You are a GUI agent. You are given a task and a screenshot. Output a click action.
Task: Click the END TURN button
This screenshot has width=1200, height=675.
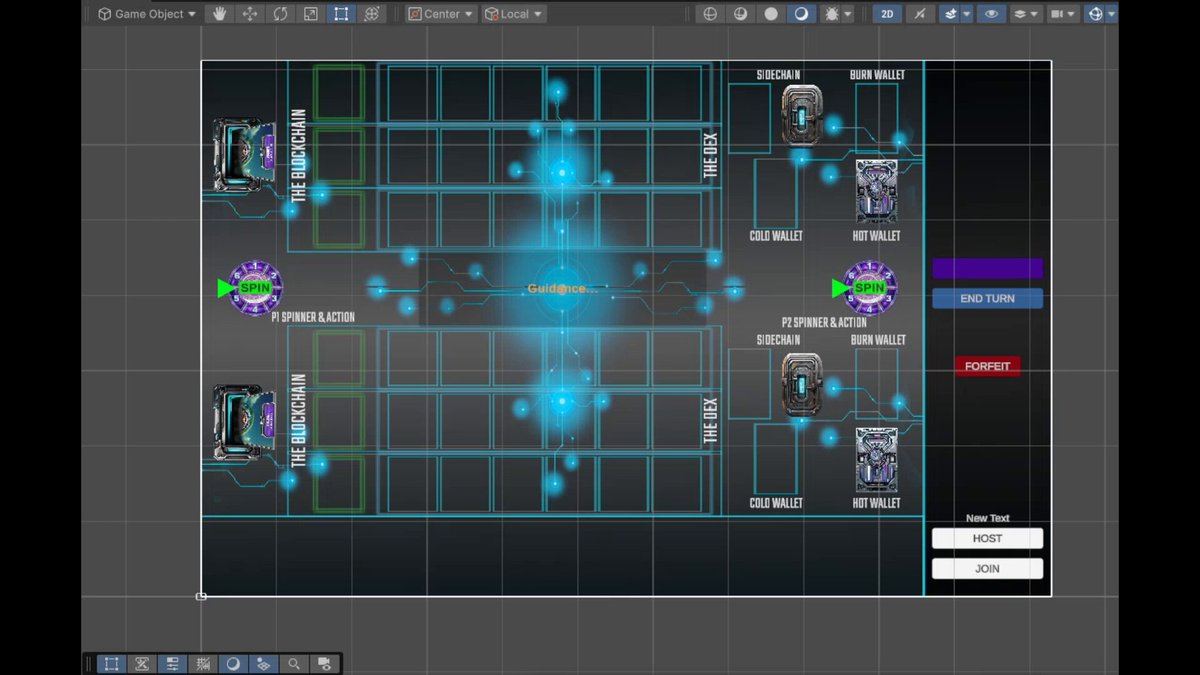click(x=987, y=298)
